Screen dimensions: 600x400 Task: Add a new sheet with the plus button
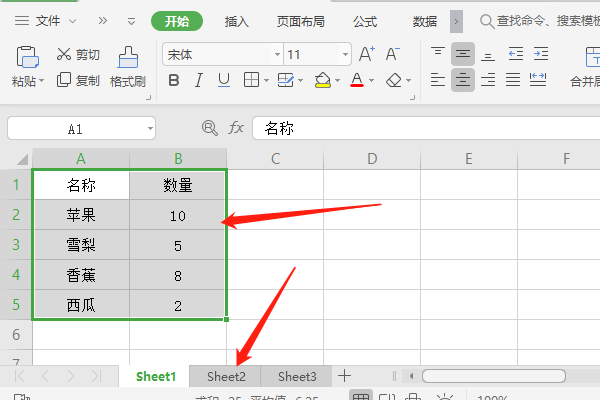point(344,376)
